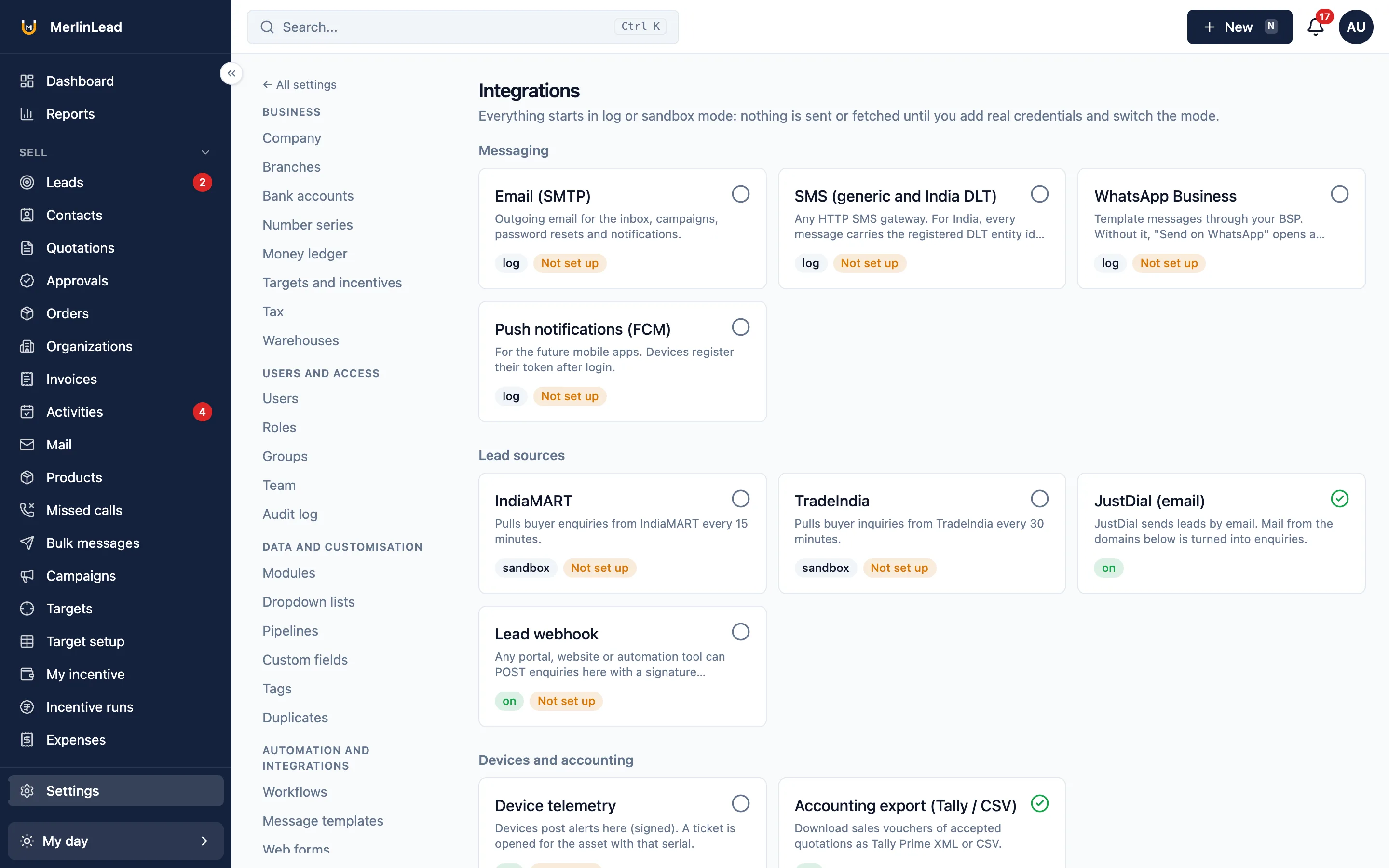Click the Products cube icon
The image size is (1389, 868).
[x=27, y=477]
